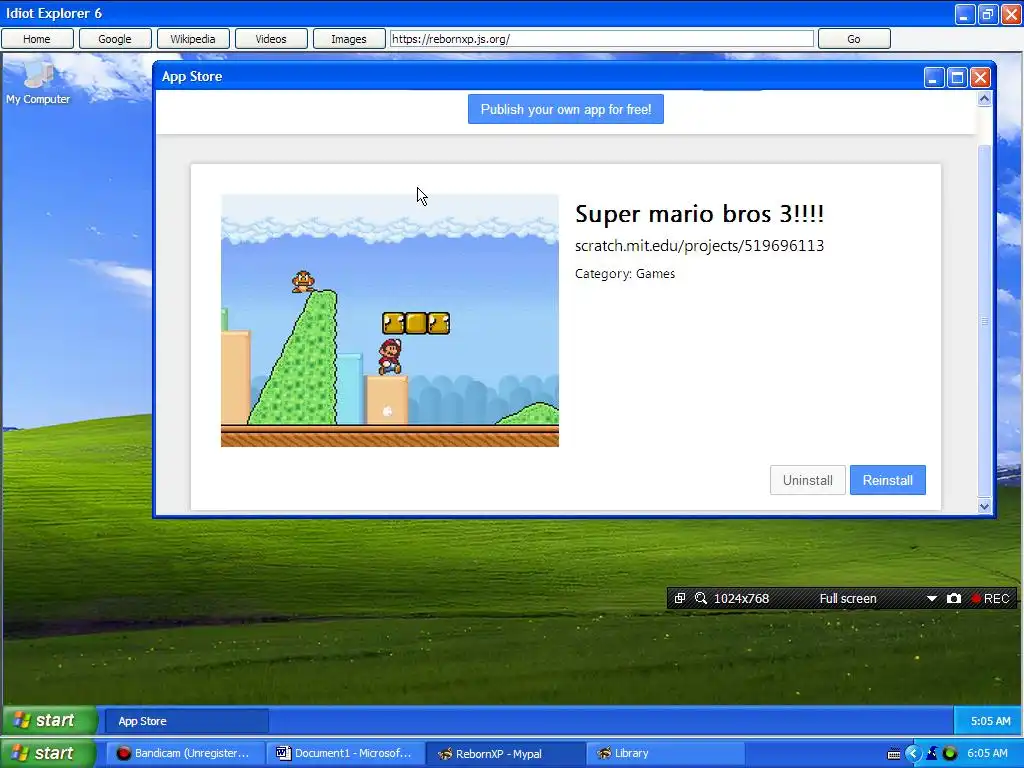Viewport: 1024px width, 768px height.
Task: Reinstall the Super mario bros app
Action: click(888, 480)
